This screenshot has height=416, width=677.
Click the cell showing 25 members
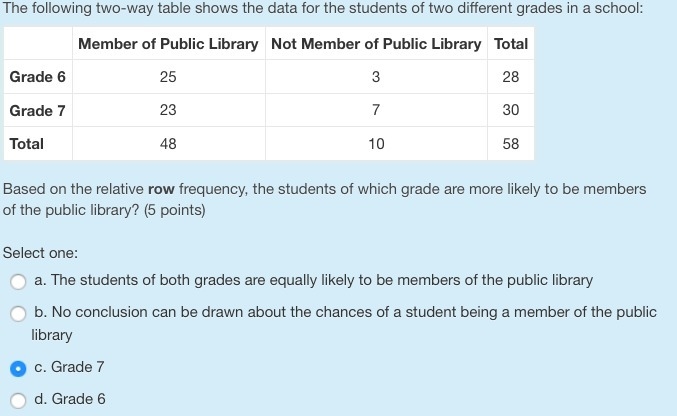click(168, 77)
